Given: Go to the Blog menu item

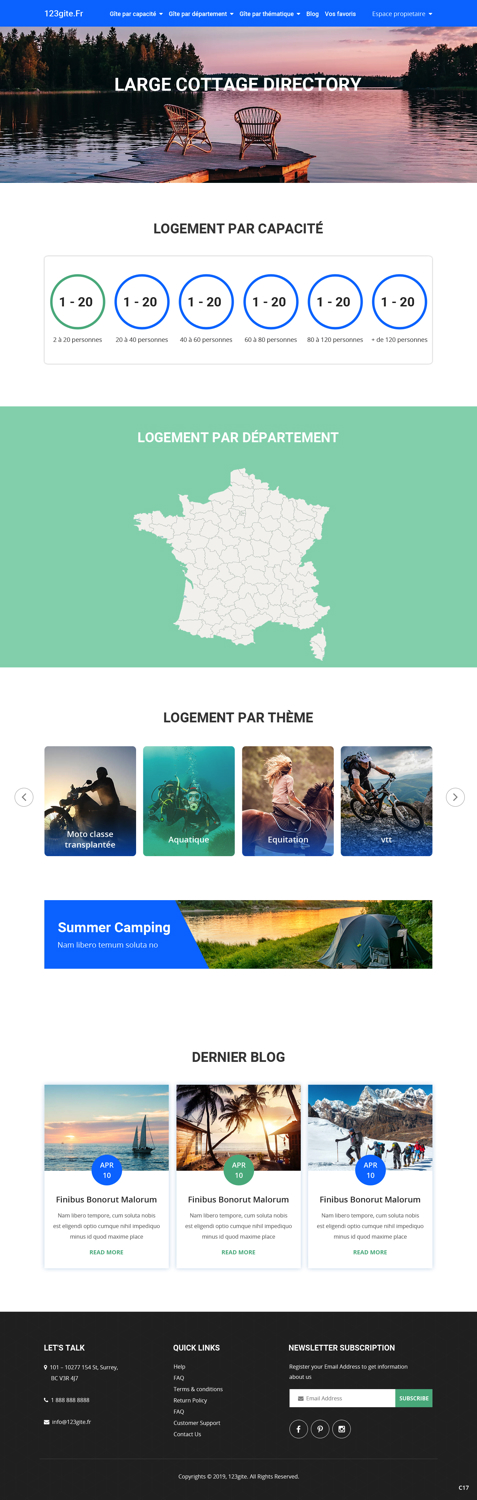Looking at the screenshot, I should pos(312,14).
